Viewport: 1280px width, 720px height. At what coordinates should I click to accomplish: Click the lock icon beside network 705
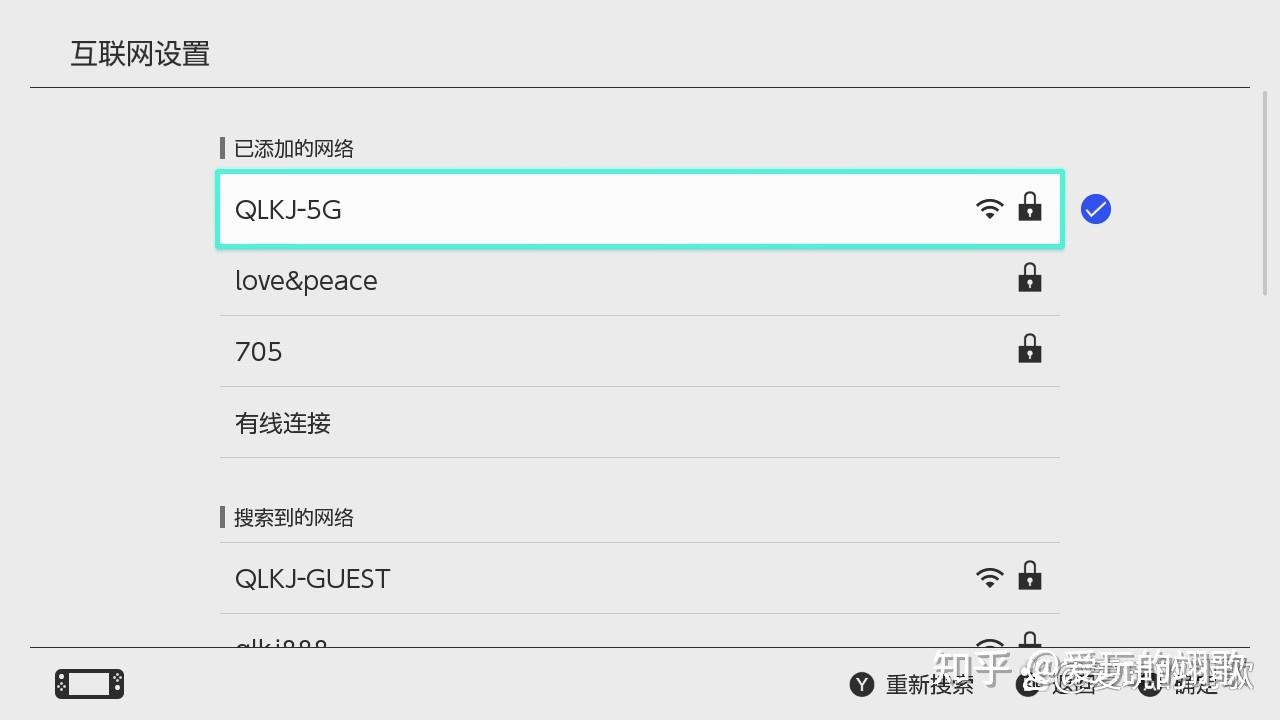click(1029, 350)
